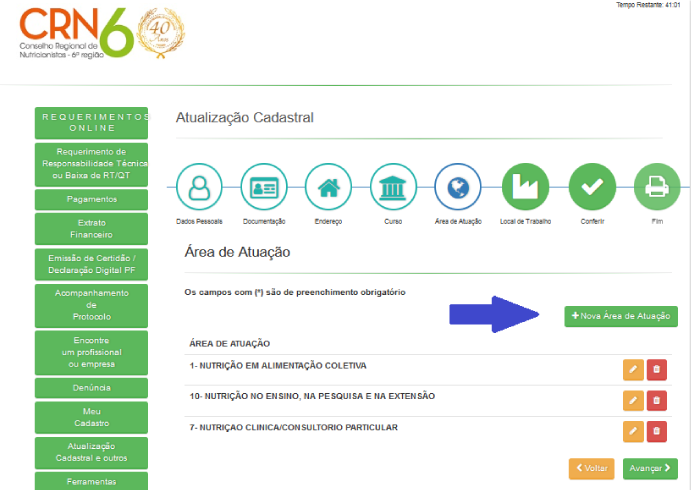Jump to Local de Trabalho factory icon
The width and height of the screenshot is (691, 490).
pos(525,187)
